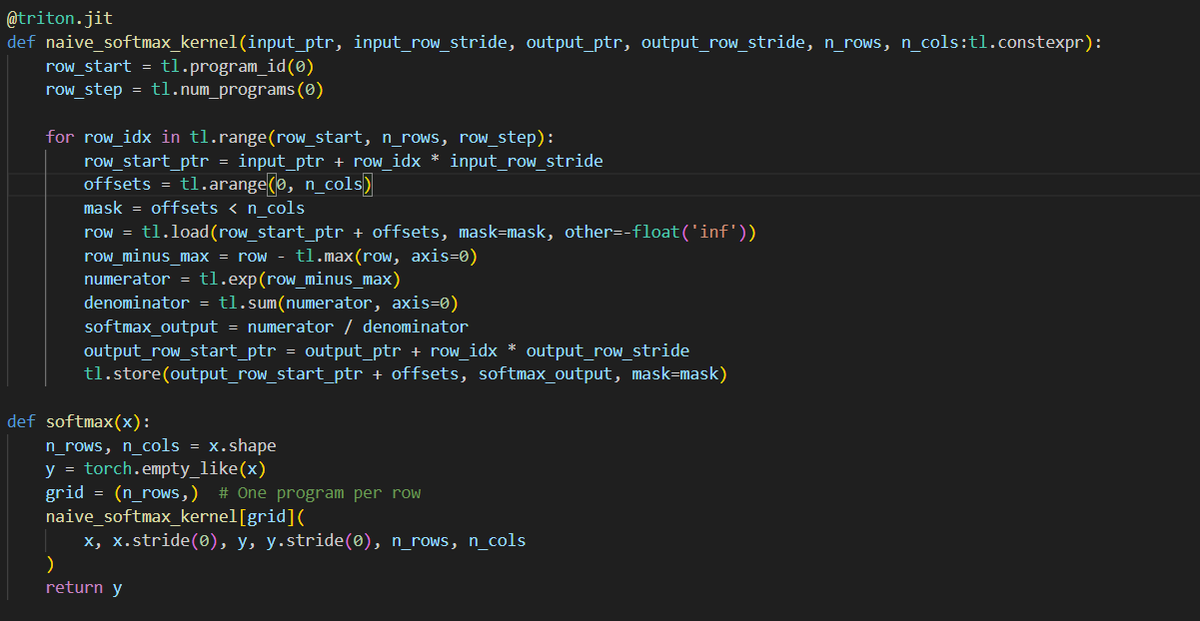Viewport: 1200px width, 621px height.
Task: Click the @triton.jit decorator
Action: (x=55, y=17)
